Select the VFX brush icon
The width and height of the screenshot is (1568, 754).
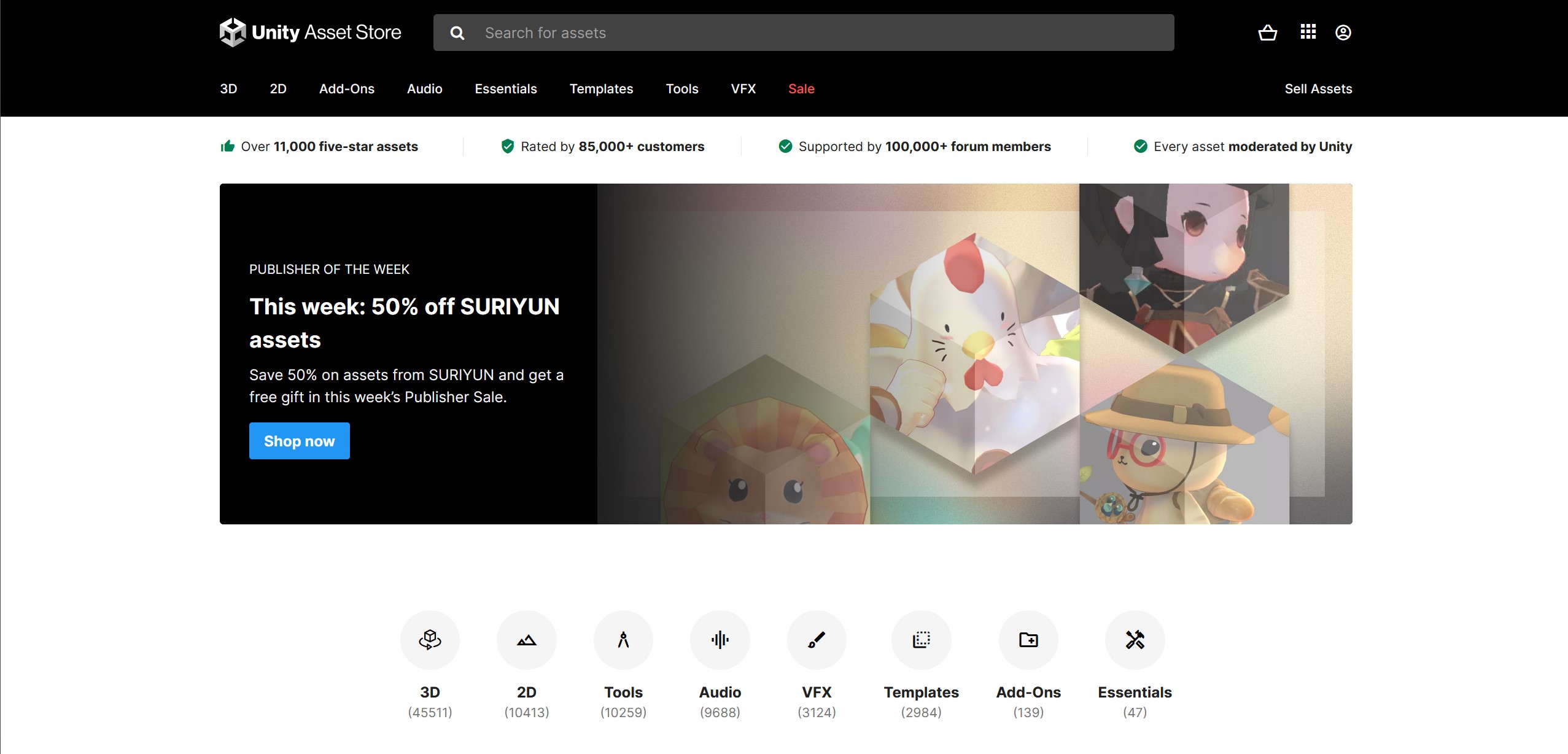(817, 640)
